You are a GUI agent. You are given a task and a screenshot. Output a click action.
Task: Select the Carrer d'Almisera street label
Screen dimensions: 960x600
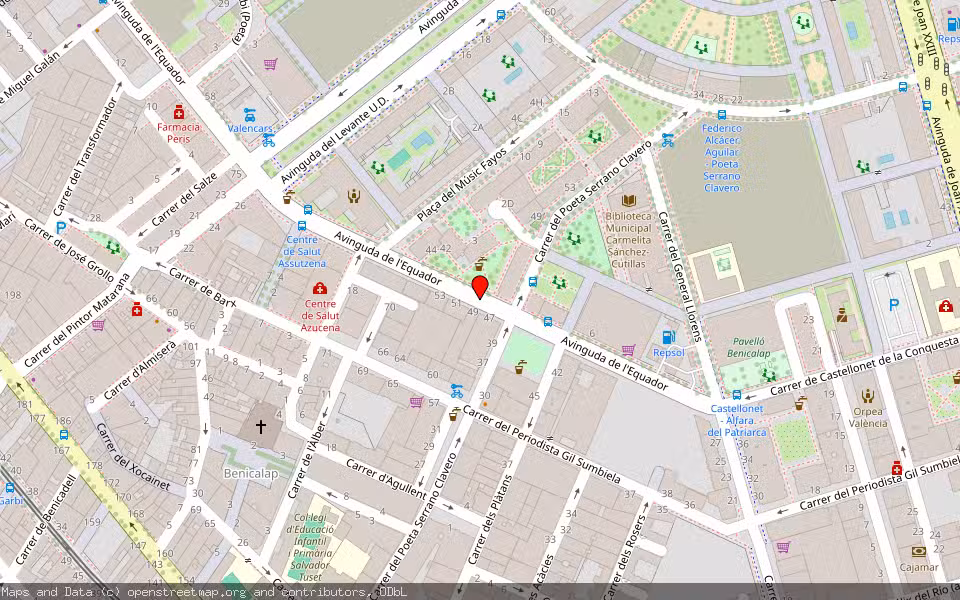pyautogui.click(x=140, y=370)
